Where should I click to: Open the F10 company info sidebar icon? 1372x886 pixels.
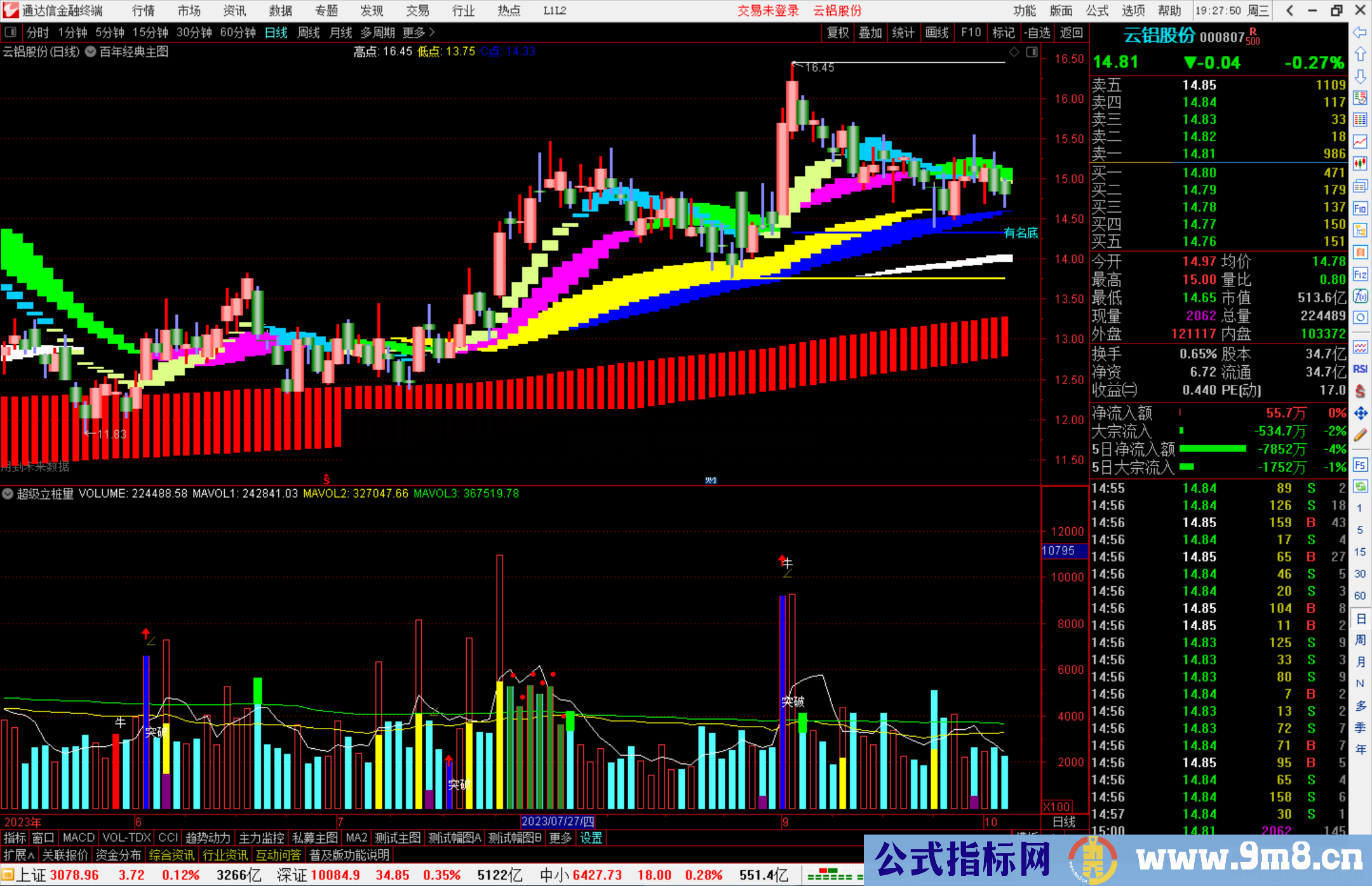click(1360, 208)
